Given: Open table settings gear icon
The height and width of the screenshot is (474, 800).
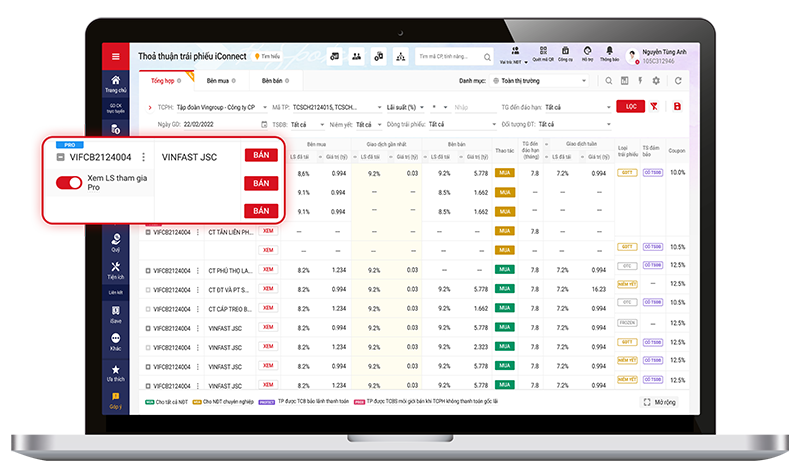Looking at the screenshot, I should point(656,81).
